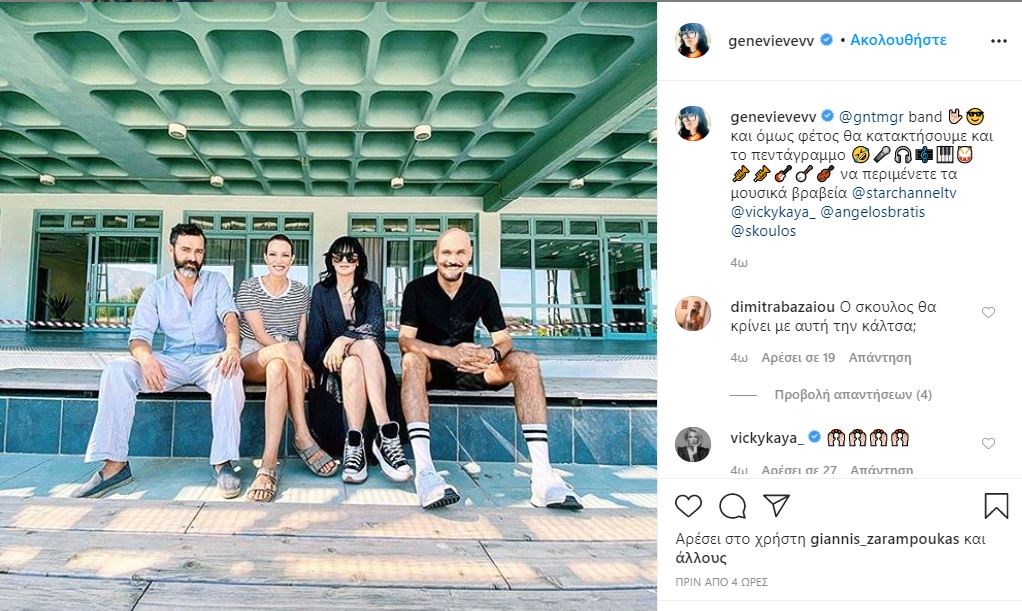Like vickykaya_'s comment with the heart
This screenshot has width=1022, height=611.
point(988,443)
